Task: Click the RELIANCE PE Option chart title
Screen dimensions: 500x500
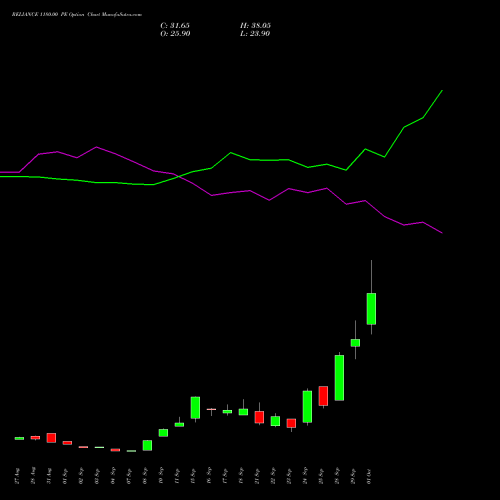Action: tap(77, 15)
